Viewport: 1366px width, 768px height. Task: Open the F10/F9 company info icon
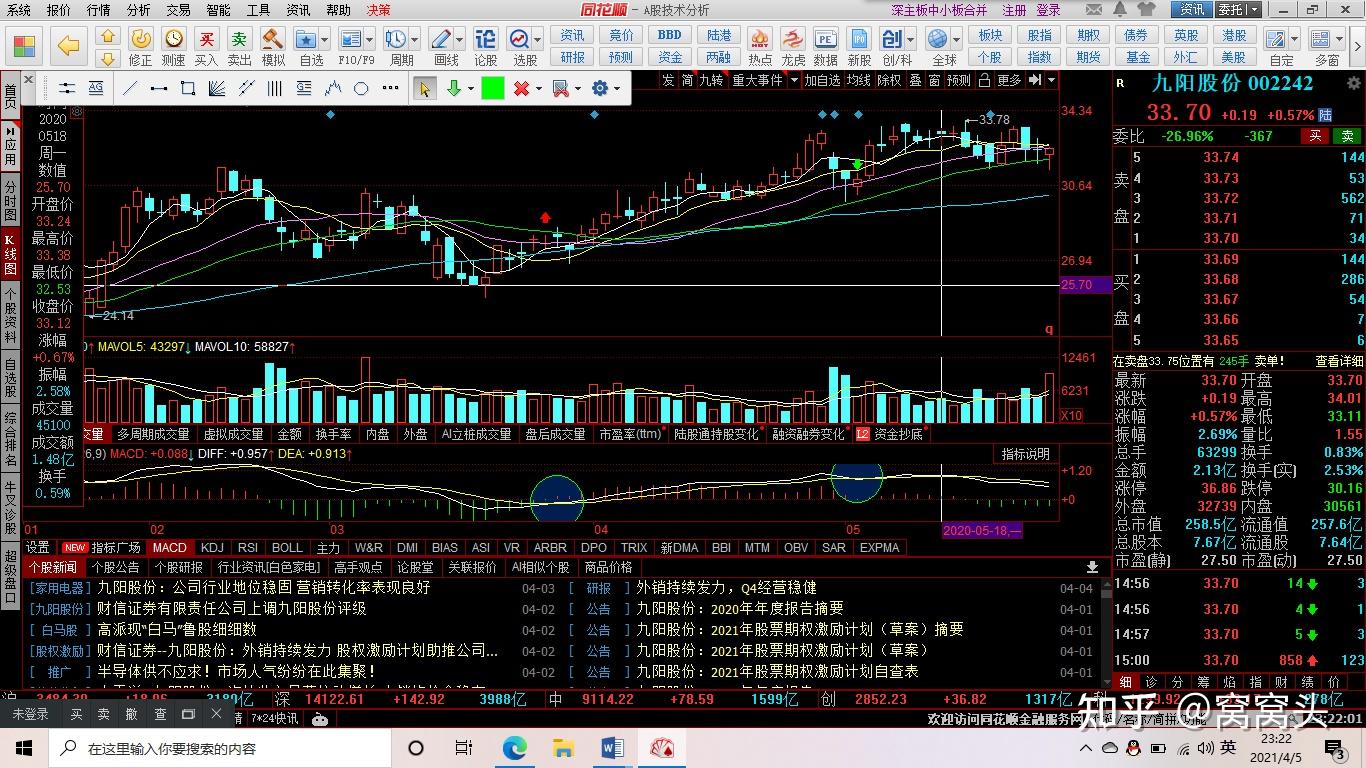click(352, 46)
